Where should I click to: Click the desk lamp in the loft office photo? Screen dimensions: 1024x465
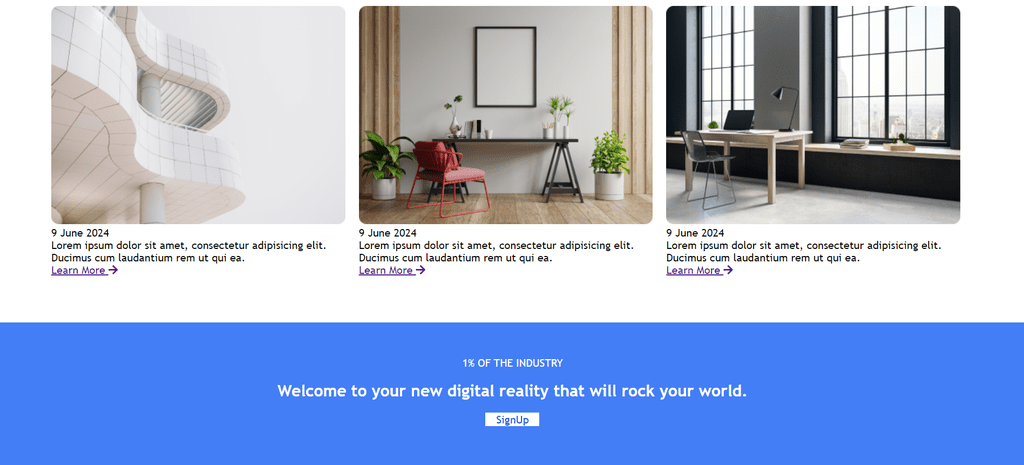[x=786, y=108]
